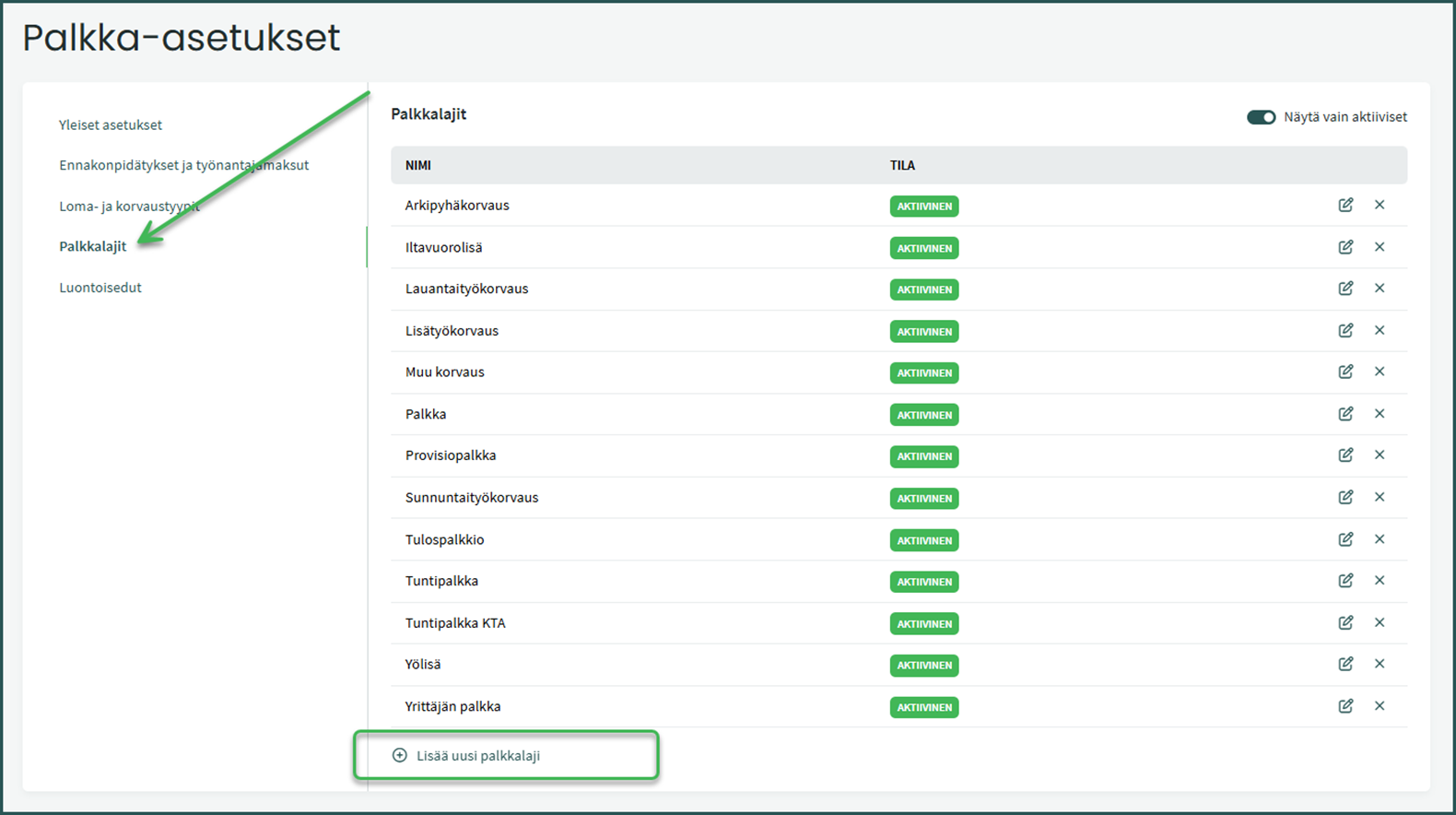This screenshot has height=815, width=1456.
Task: Click the Sunnuntaityökorvaus row name
Action: tap(472, 498)
